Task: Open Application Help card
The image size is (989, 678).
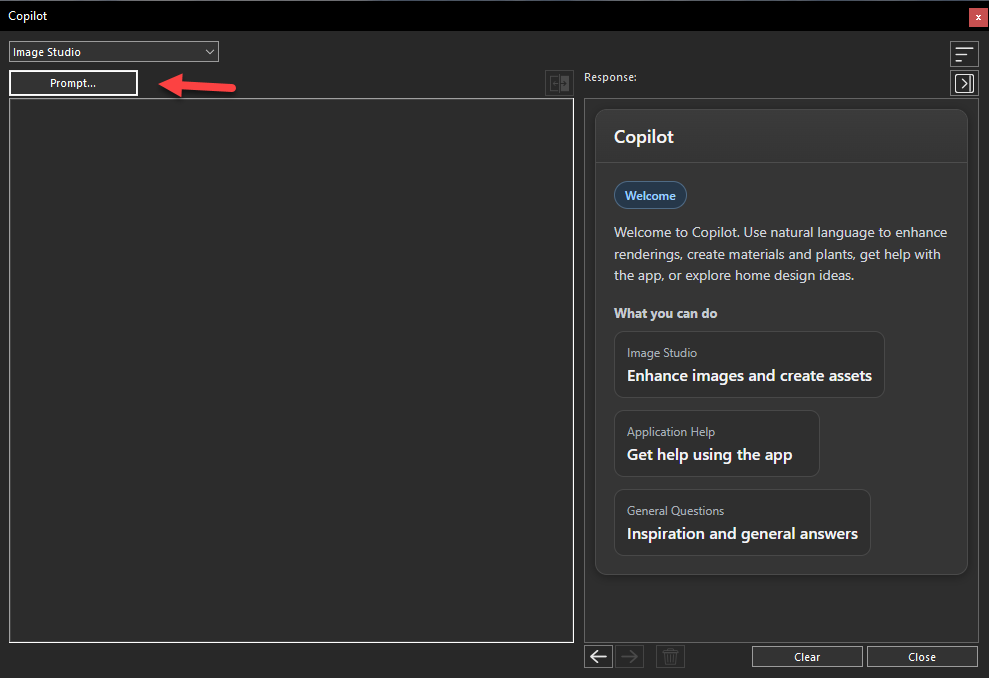Action: point(717,443)
